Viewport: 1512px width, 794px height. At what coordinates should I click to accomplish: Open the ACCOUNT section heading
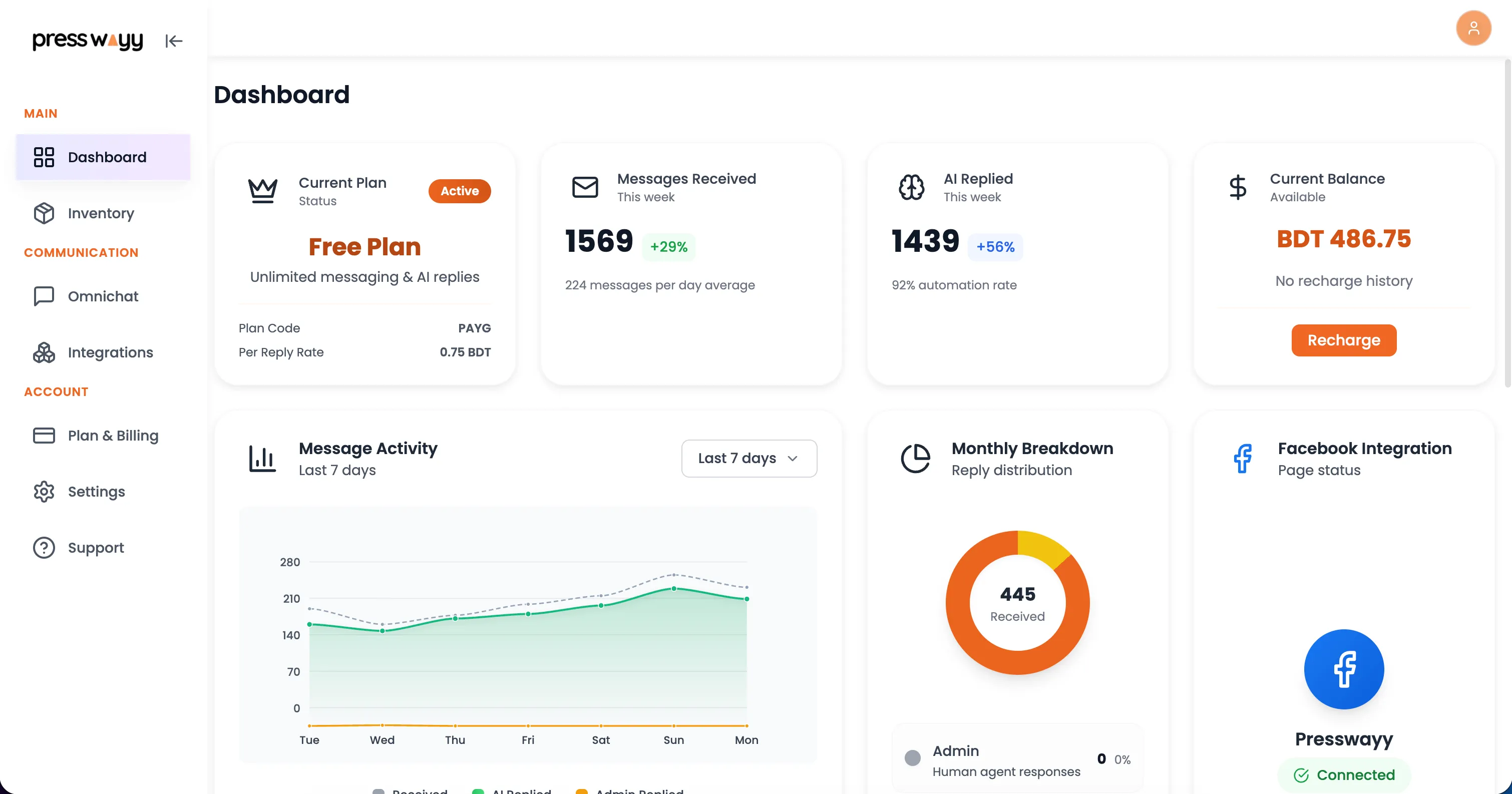click(56, 391)
